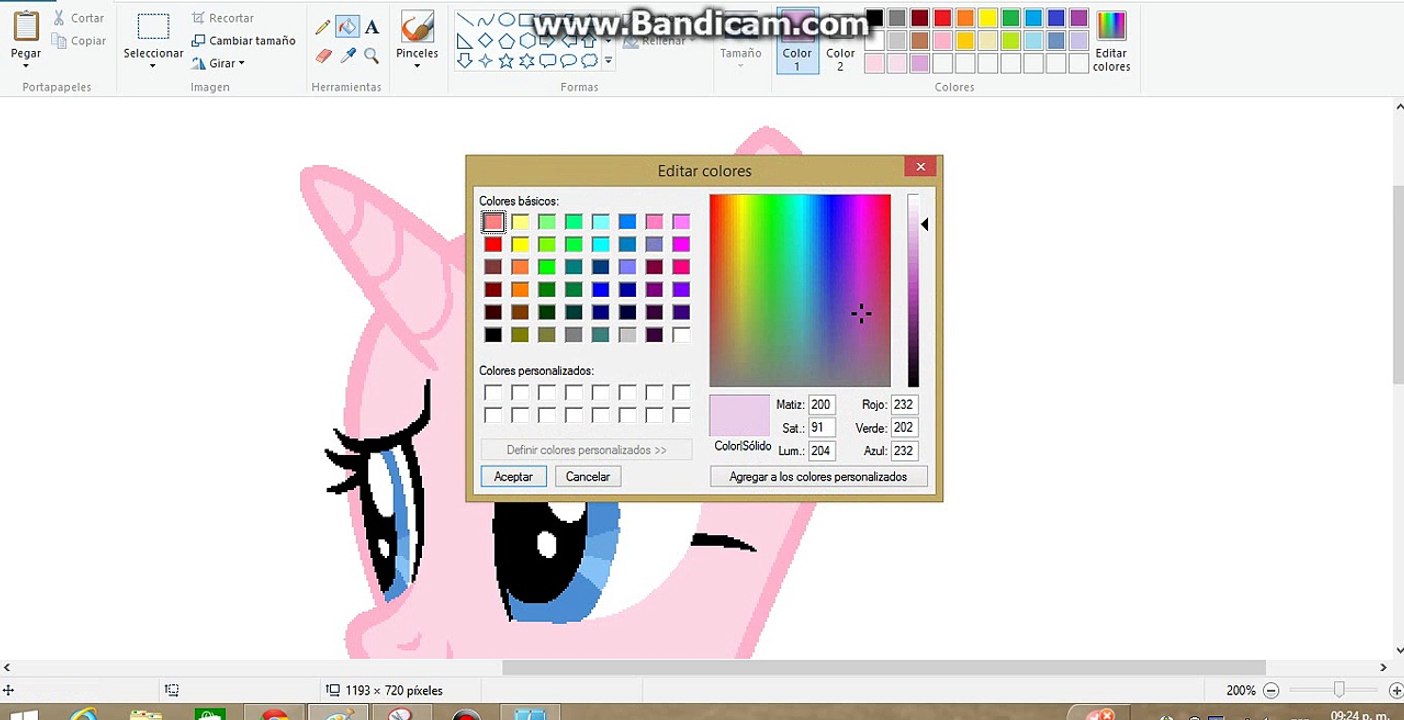This screenshot has height=720, width=1404.
Task: Click the Pinceles brush icon
Action: 417,26
